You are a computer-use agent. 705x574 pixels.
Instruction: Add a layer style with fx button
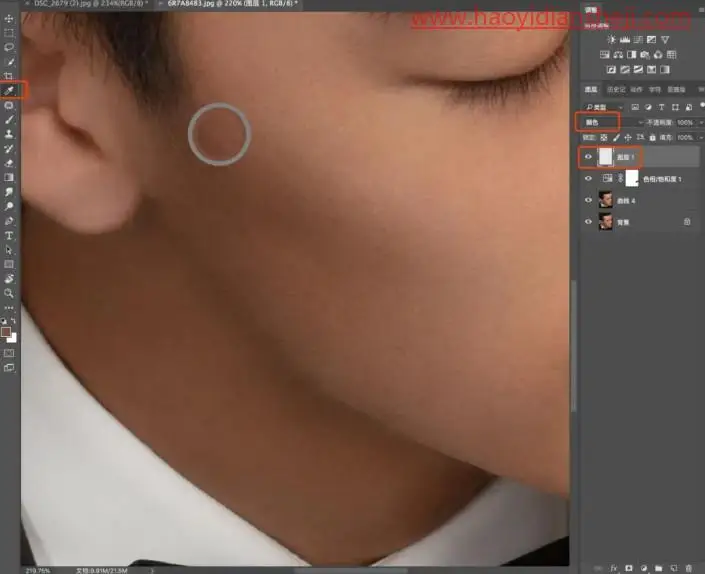(614, 568)
